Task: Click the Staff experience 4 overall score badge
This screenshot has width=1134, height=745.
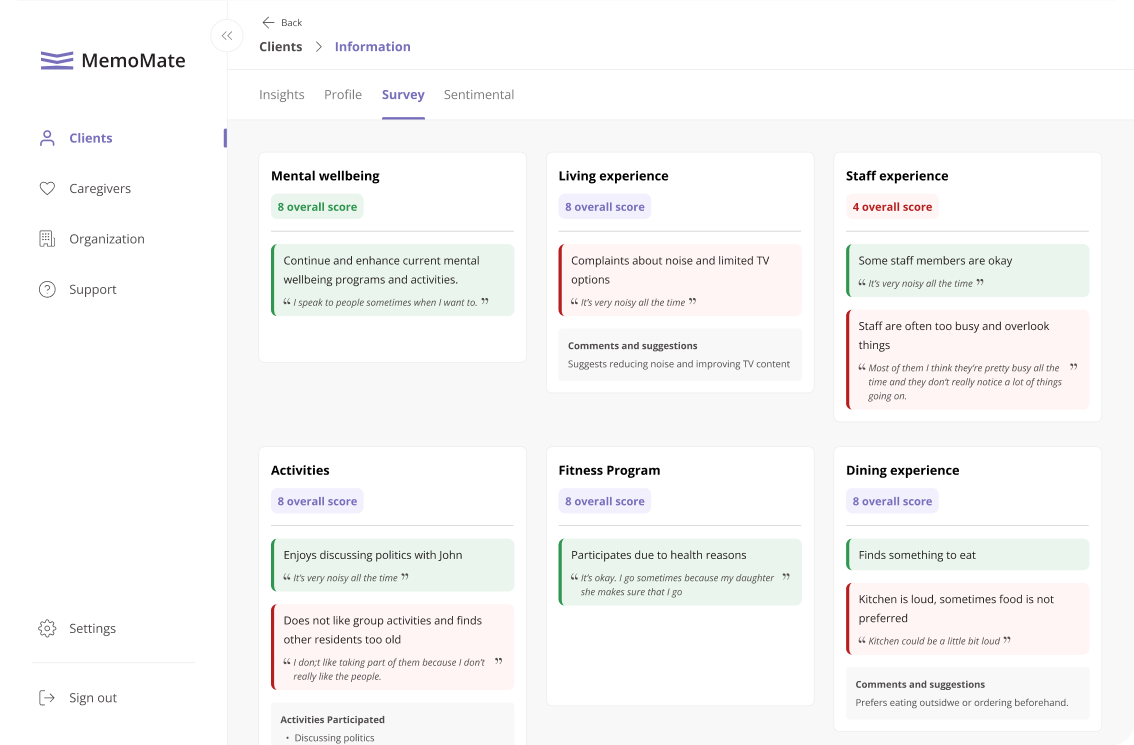Action: [x=892, y=207]
